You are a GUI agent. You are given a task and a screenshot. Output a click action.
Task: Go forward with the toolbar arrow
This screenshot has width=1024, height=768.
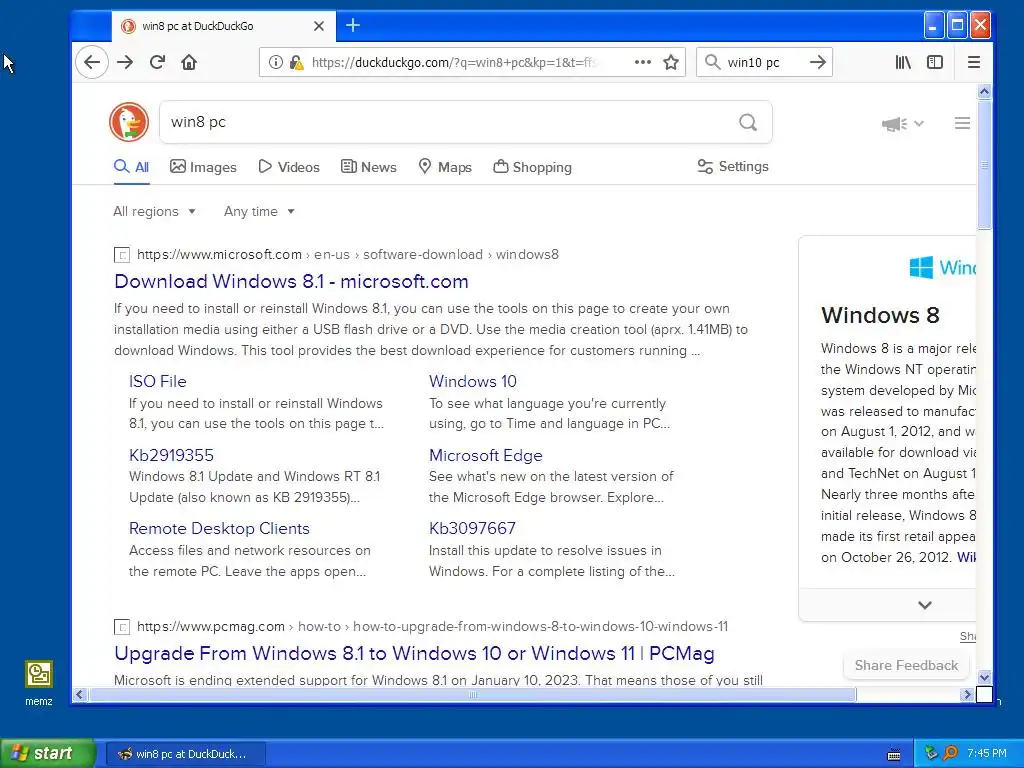tap(125, 63)
